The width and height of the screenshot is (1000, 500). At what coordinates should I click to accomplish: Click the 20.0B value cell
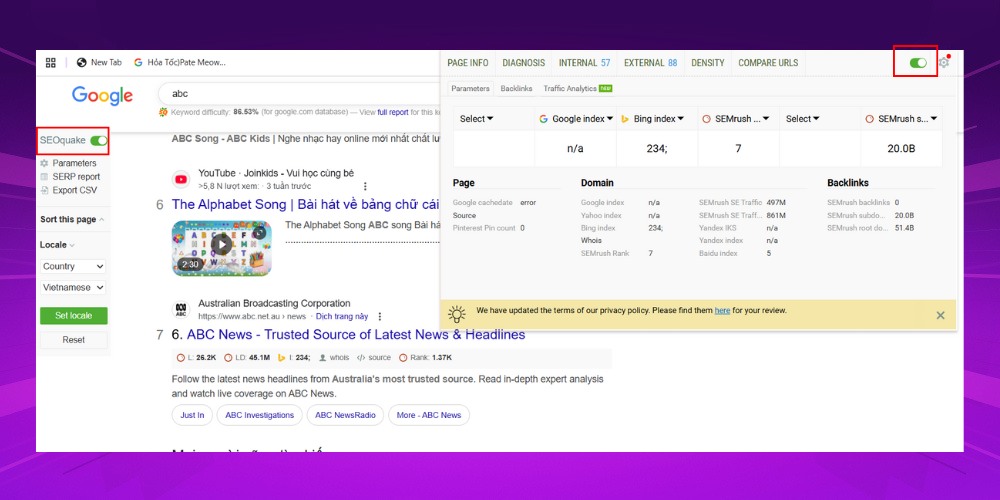(x=902, y=149)
